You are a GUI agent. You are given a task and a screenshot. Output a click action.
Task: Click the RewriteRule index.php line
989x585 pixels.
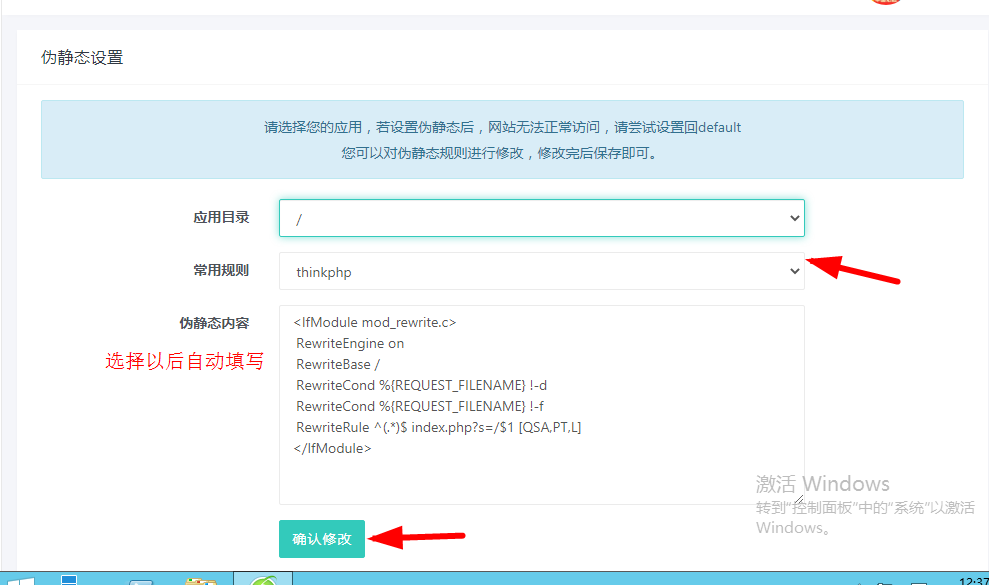pos(438,427)
